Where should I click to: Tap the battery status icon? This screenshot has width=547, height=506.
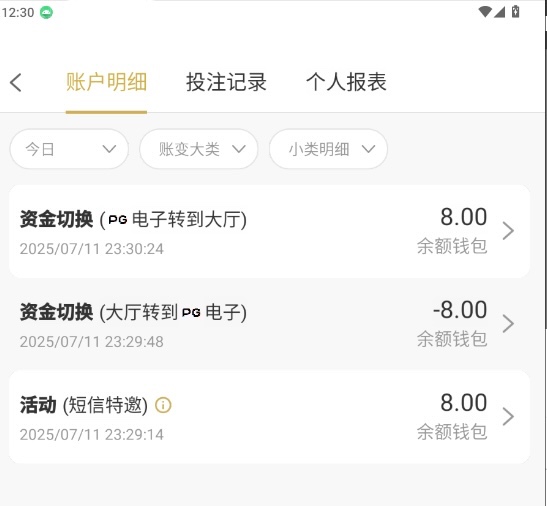516,12
